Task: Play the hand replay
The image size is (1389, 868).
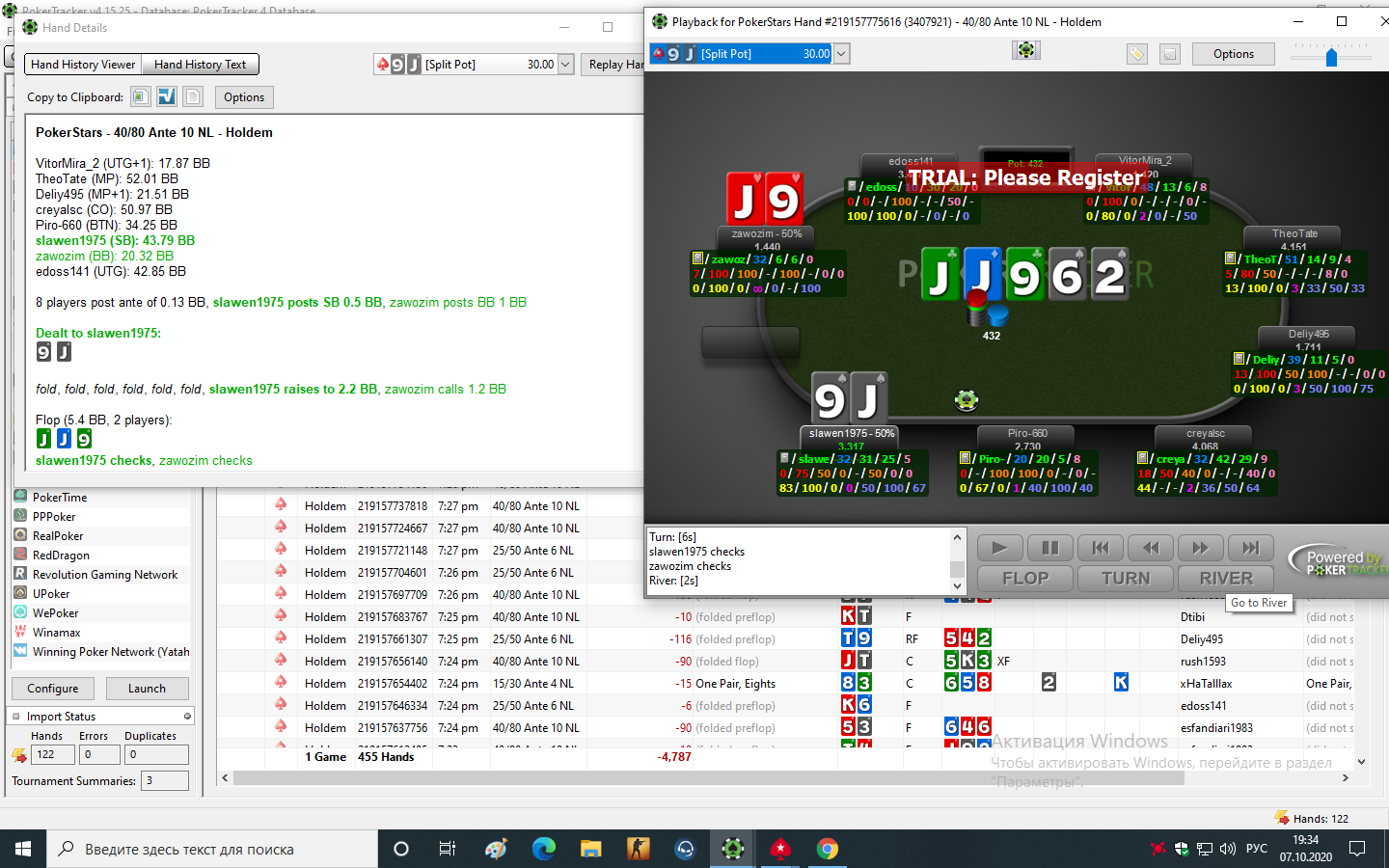Action: tap(1000, 548)
